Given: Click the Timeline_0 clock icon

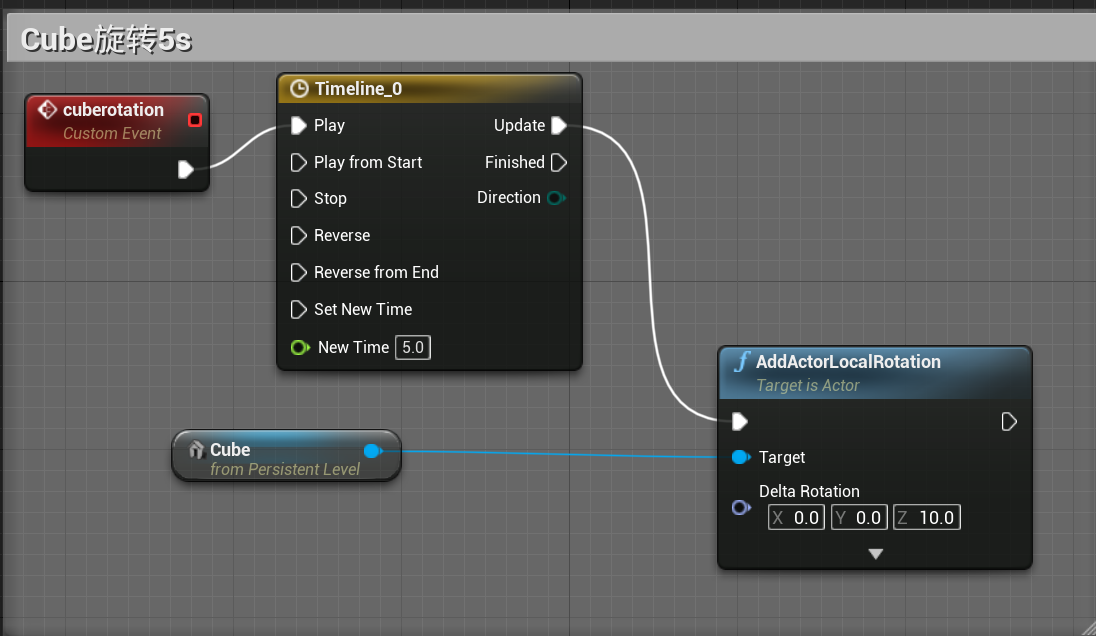Looking at the screenshot, I should point(299,89).
